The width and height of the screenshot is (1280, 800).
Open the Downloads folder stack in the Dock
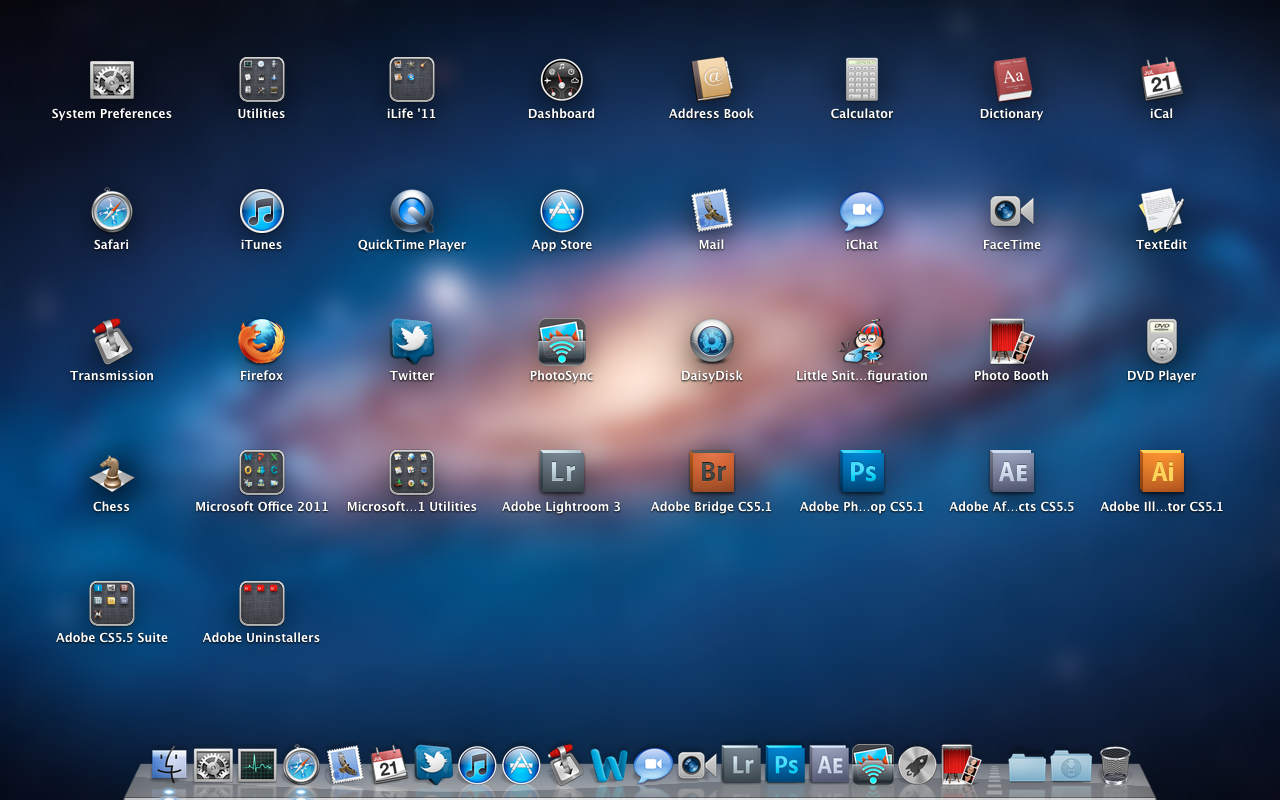(1071, 767)
